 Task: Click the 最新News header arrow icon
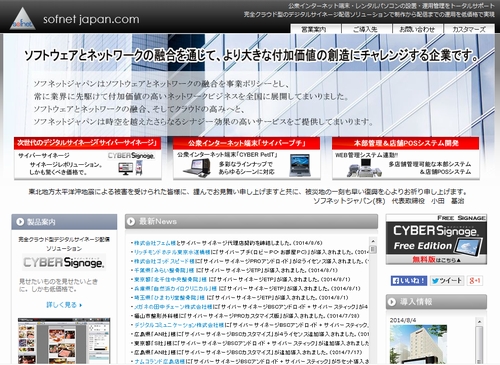coord(131,221)
